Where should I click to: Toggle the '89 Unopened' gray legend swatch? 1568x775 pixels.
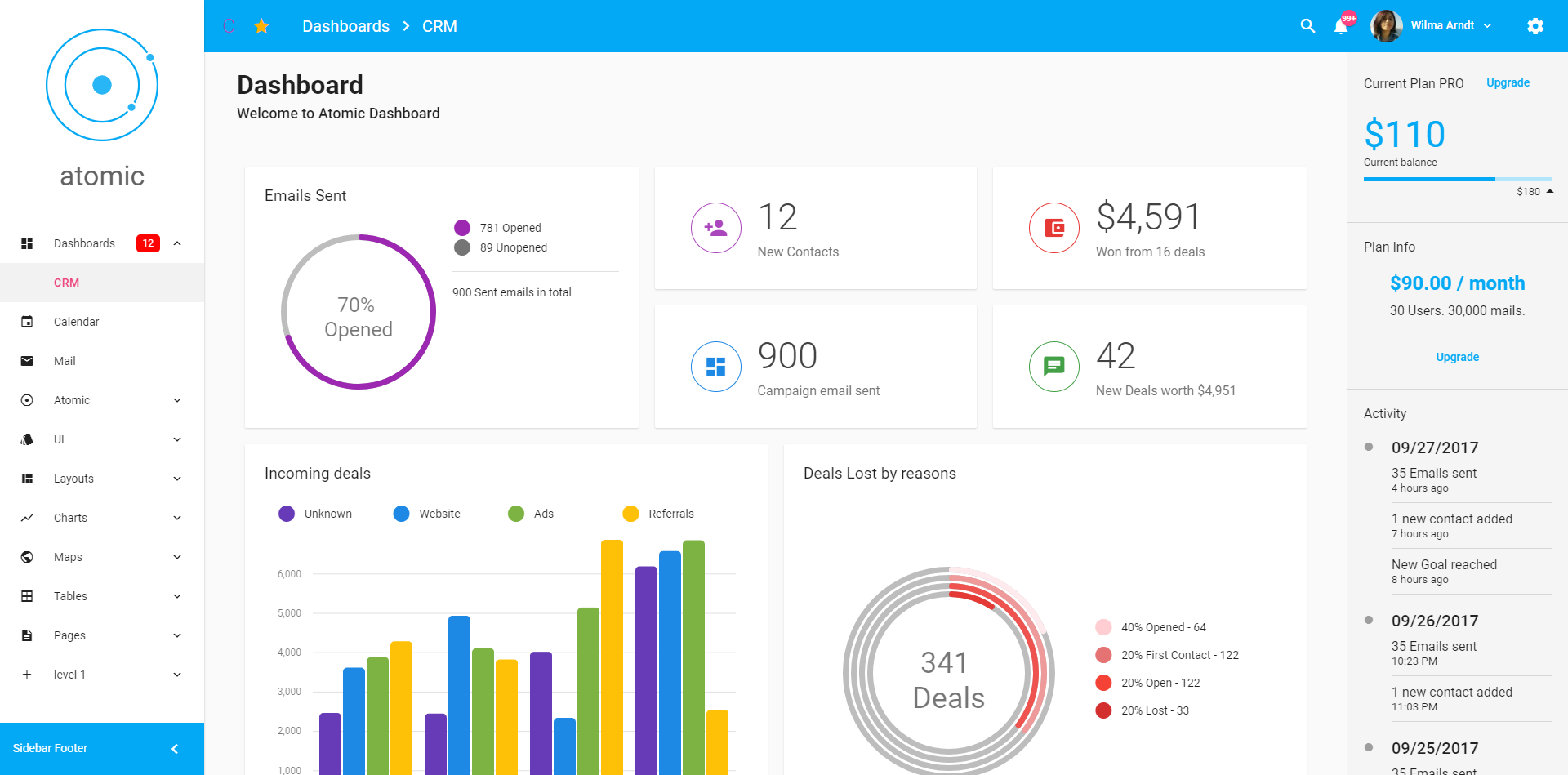462,247
